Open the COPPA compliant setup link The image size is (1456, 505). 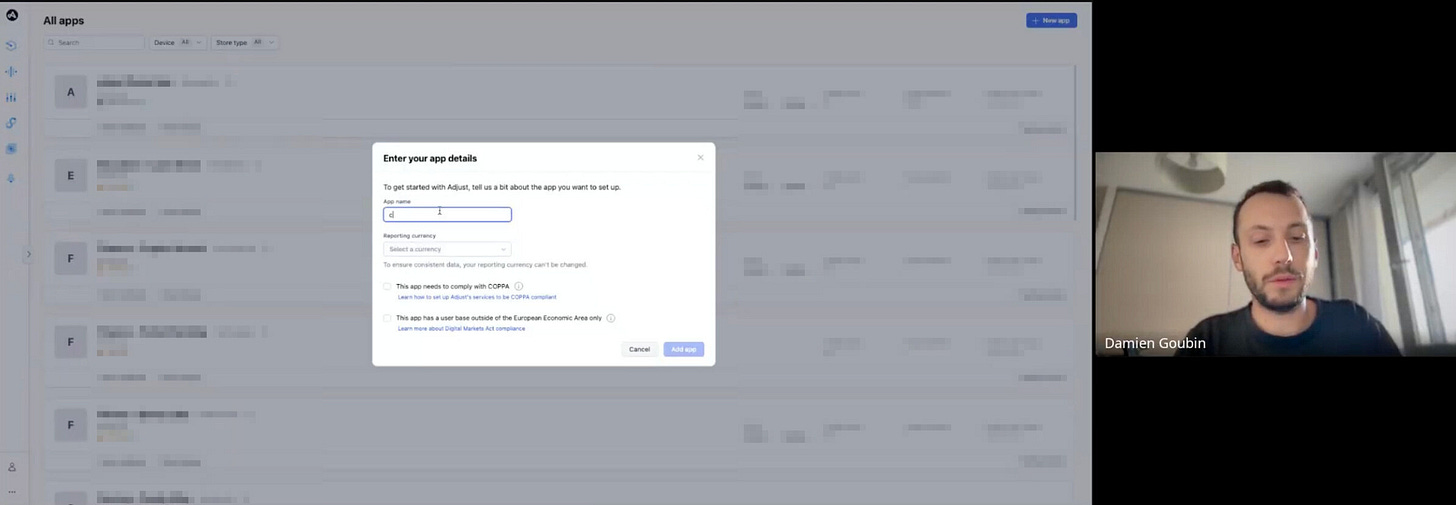(477, 297)
